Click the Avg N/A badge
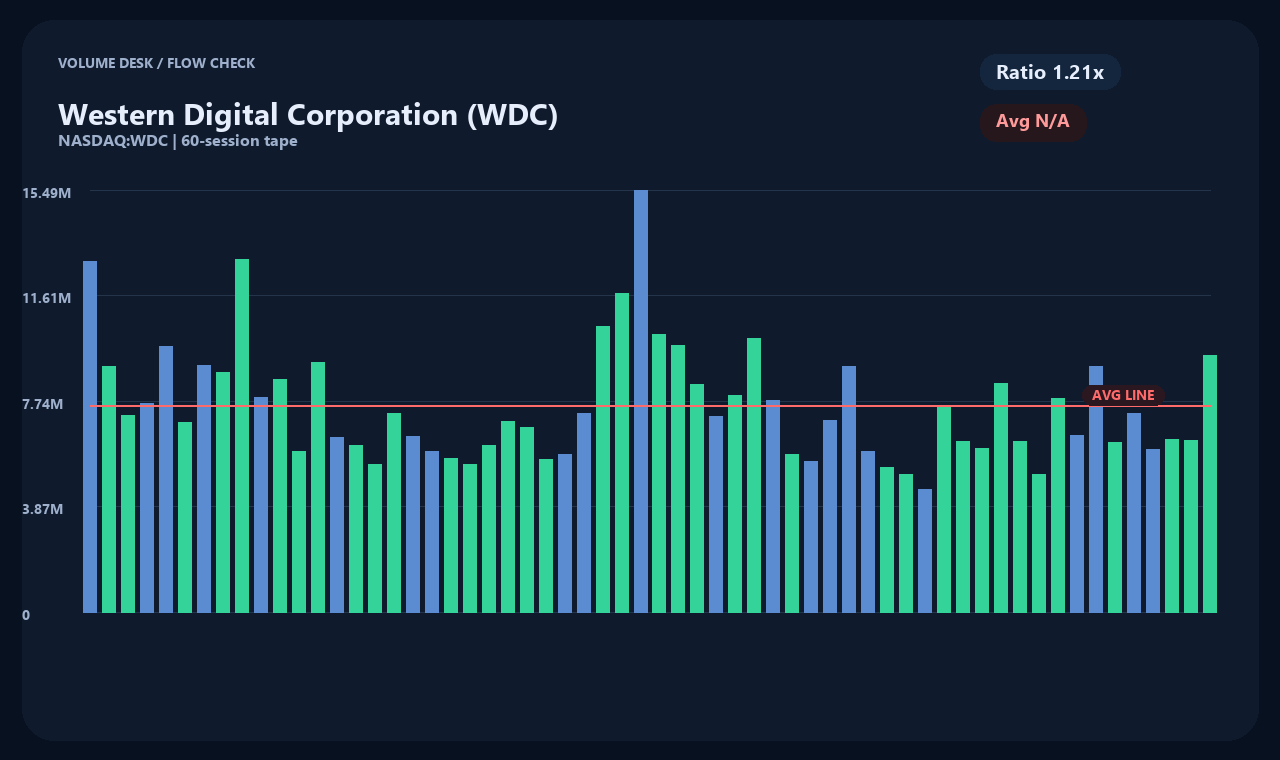The height and width of the screenshot is (760, 1280). [x=1033, y=122]
